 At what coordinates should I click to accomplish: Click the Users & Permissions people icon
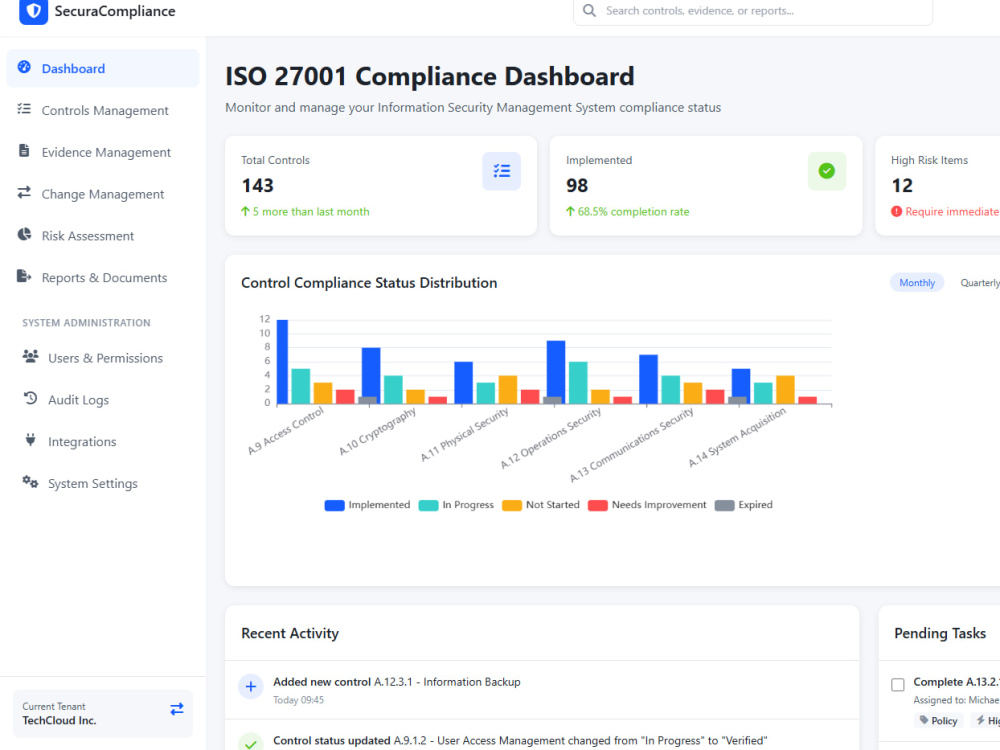(30, 357)
